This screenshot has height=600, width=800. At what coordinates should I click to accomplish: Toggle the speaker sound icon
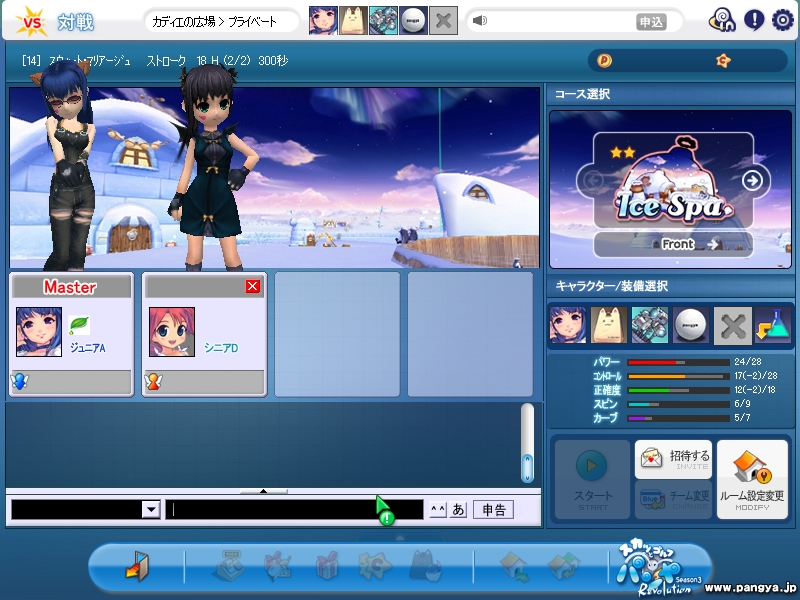click(x=480, y=20)
